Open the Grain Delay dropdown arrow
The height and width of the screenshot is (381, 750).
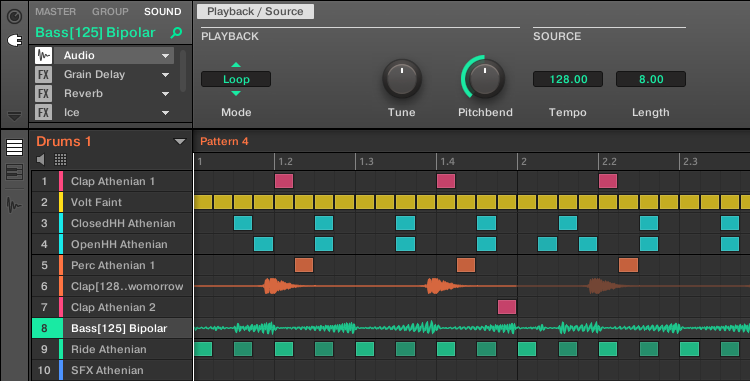coord(165,75)
